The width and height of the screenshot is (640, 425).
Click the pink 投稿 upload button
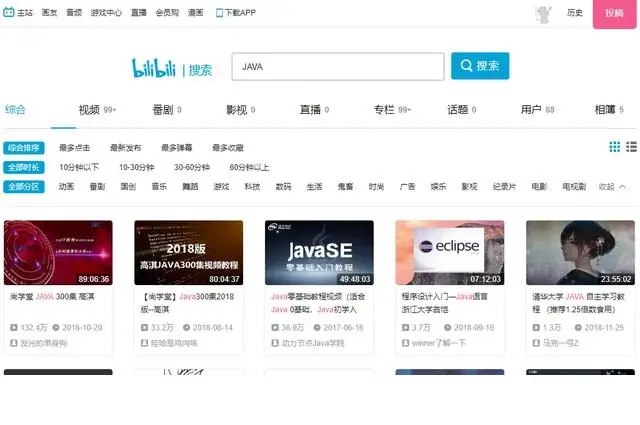click(614, 13)
